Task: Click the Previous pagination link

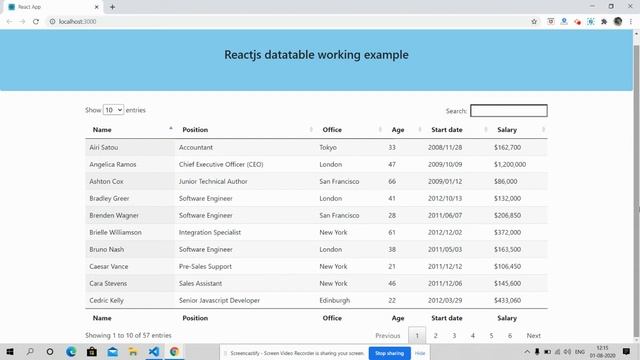Action: click(x=388, y=336)
